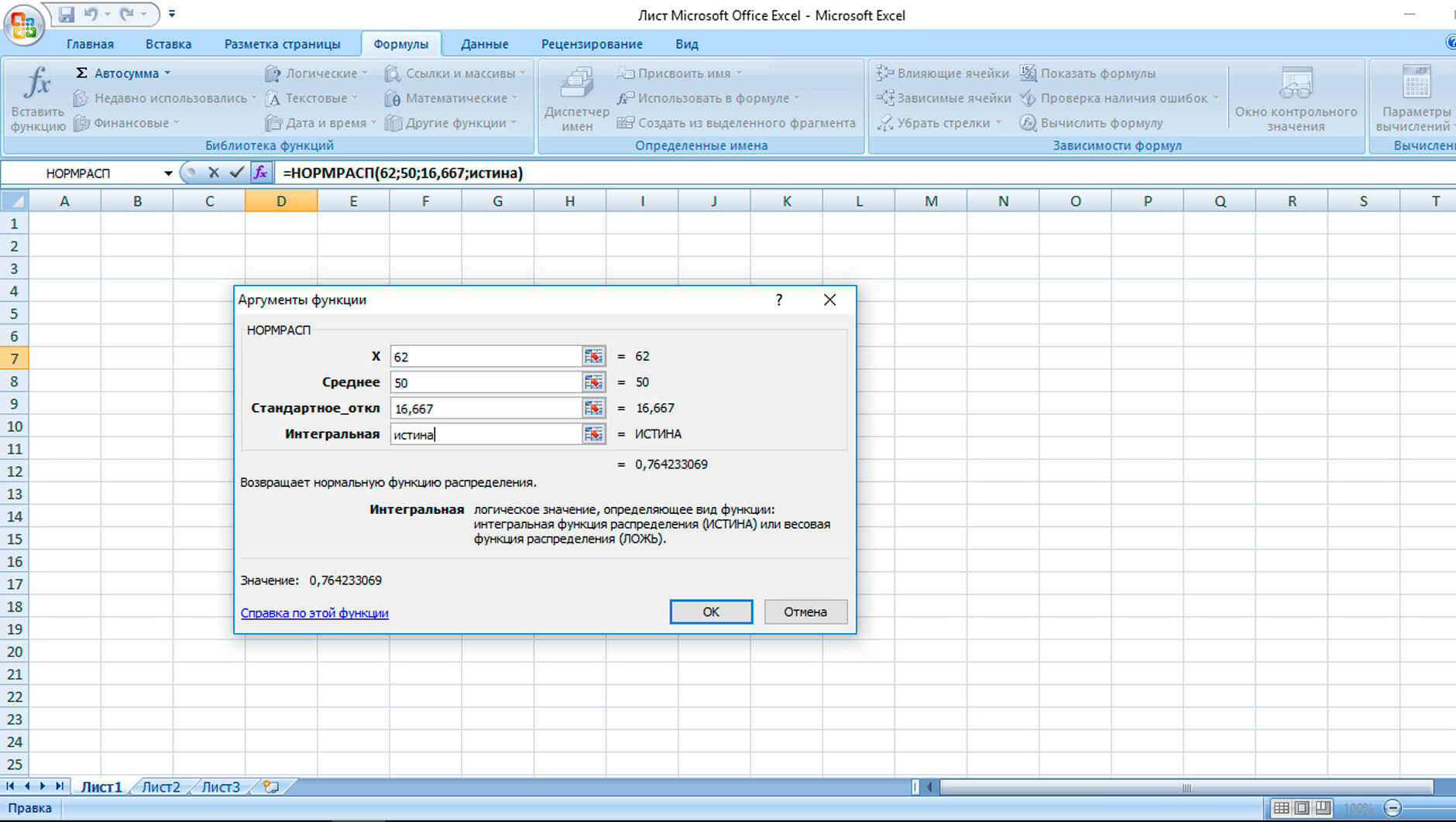The image size is (1456, 822).
Task: Cancel formula entry with the X icon
Action: [x=214, y=173]
